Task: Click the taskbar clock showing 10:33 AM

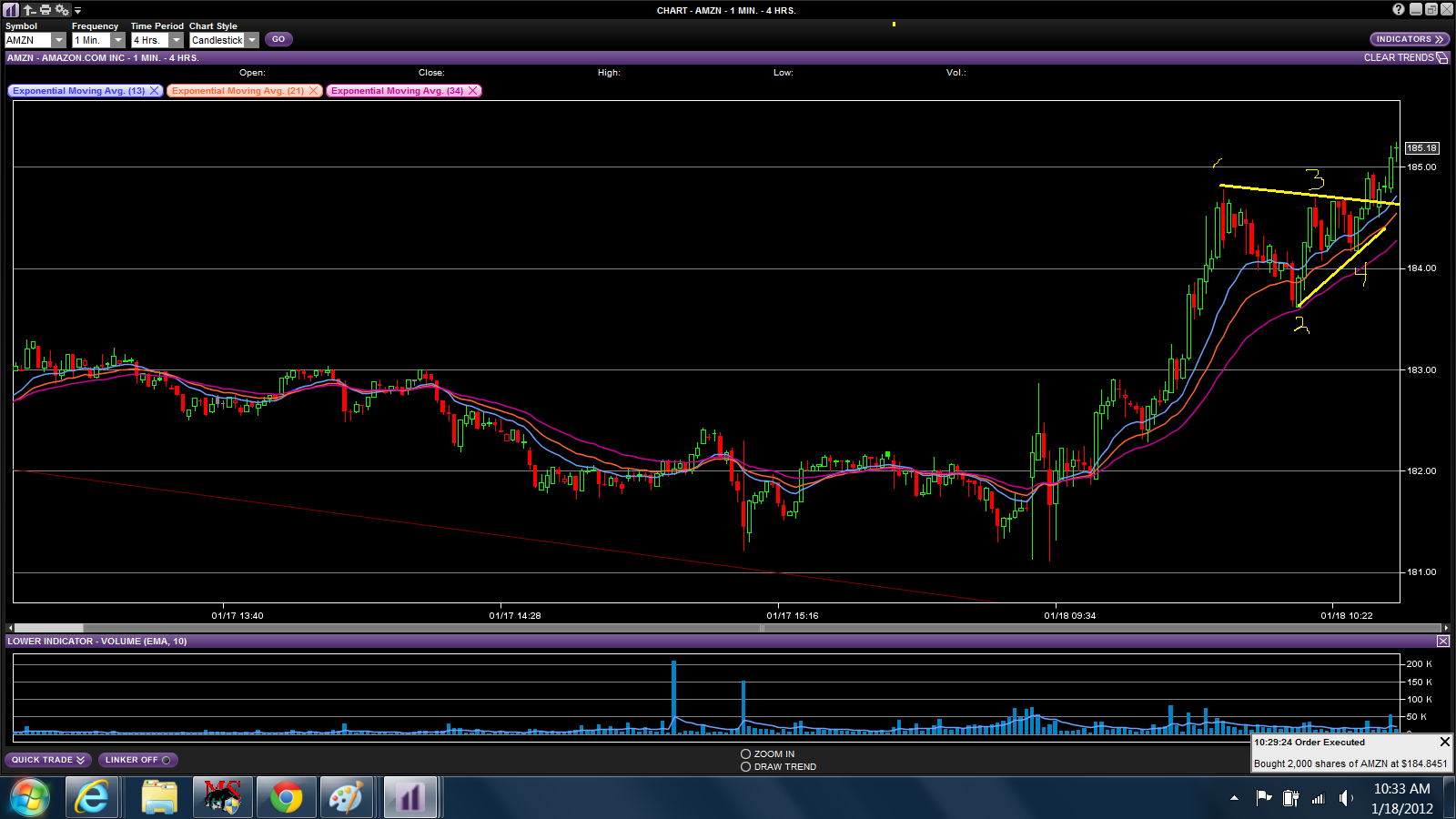Action: (x=1402, y=798)
